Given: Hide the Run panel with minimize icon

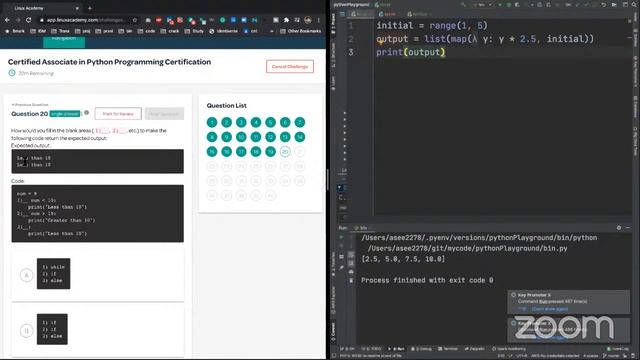Looking at the screenshot, I should pyautogui.click(x=628, y=228).
